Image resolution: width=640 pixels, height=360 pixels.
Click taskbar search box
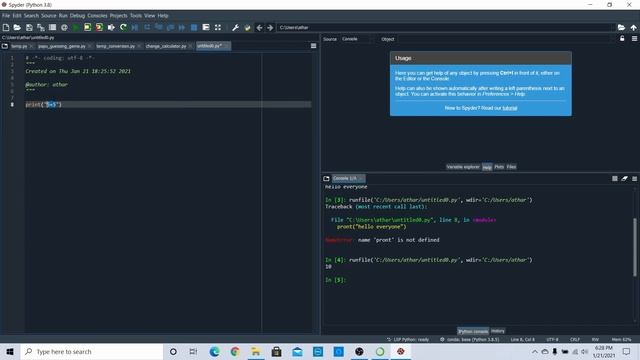[x=92, y=351]
